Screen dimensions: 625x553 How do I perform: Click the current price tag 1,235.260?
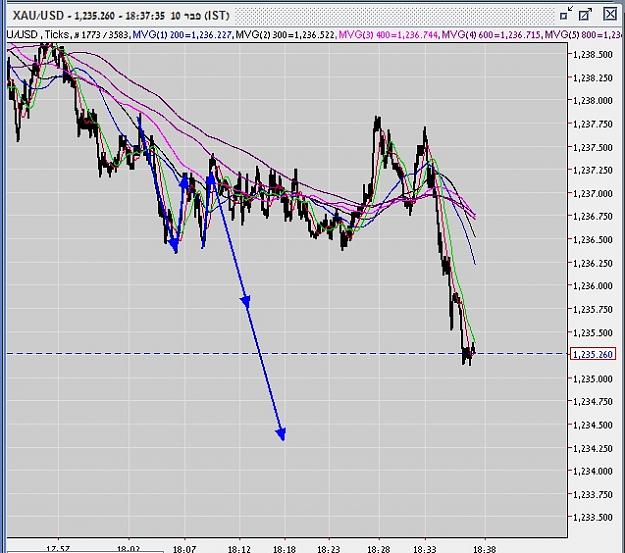point(594,354)
